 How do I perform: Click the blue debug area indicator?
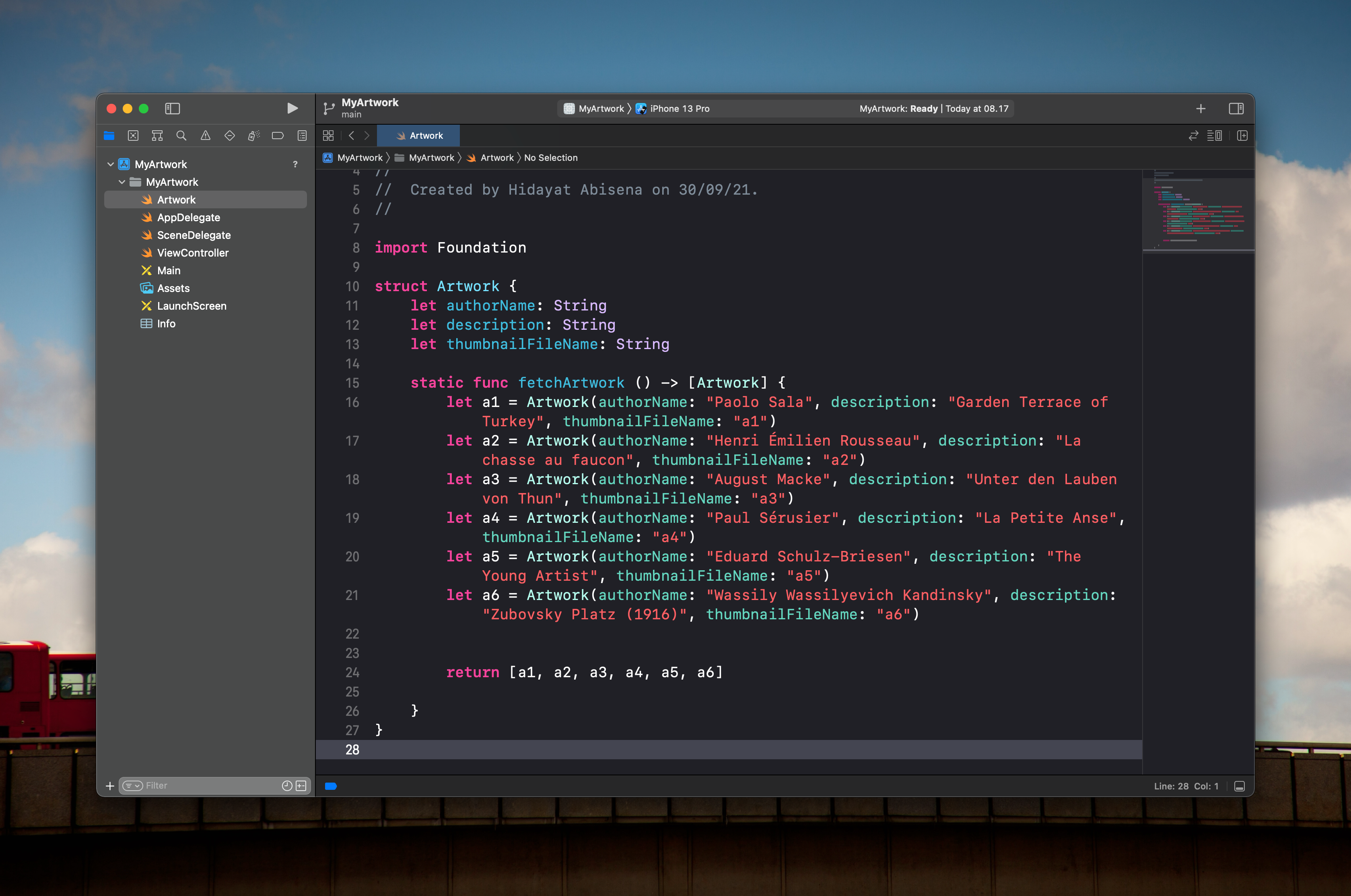(330, 786)
